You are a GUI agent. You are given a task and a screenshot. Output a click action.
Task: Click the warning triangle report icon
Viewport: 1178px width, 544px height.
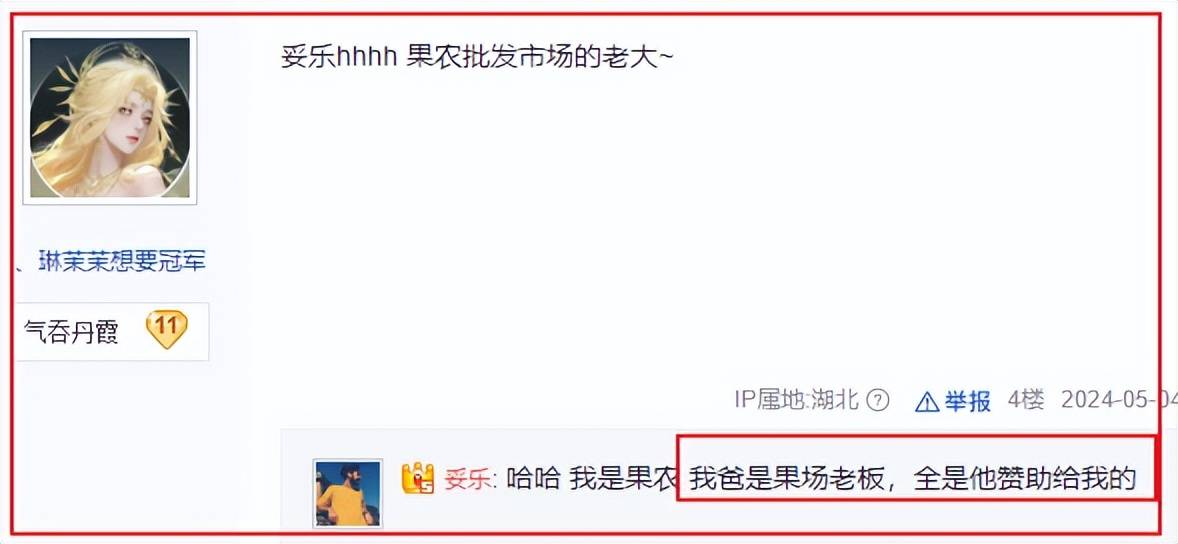point(927,402)
